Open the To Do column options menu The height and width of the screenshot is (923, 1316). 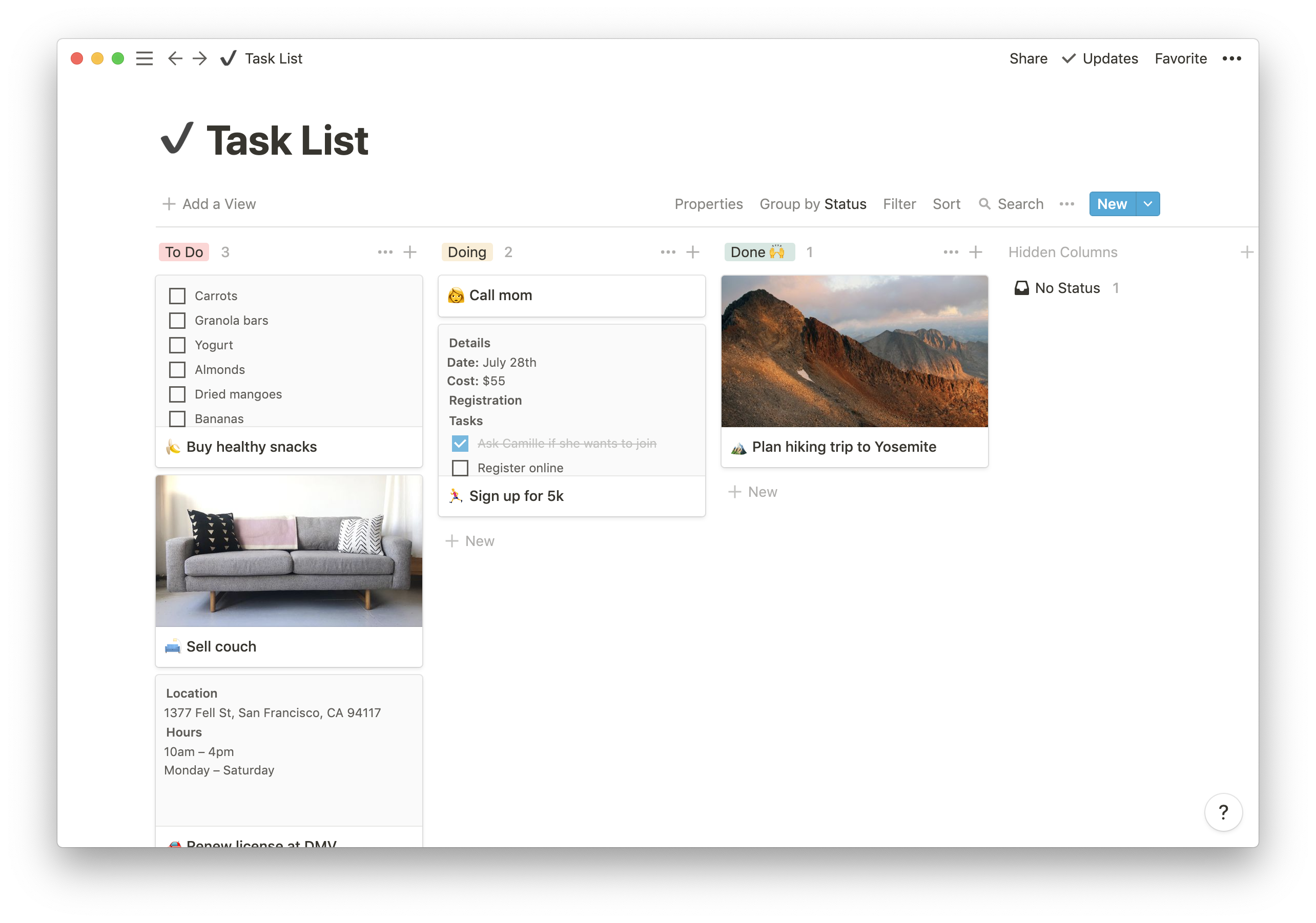(384, 252)
